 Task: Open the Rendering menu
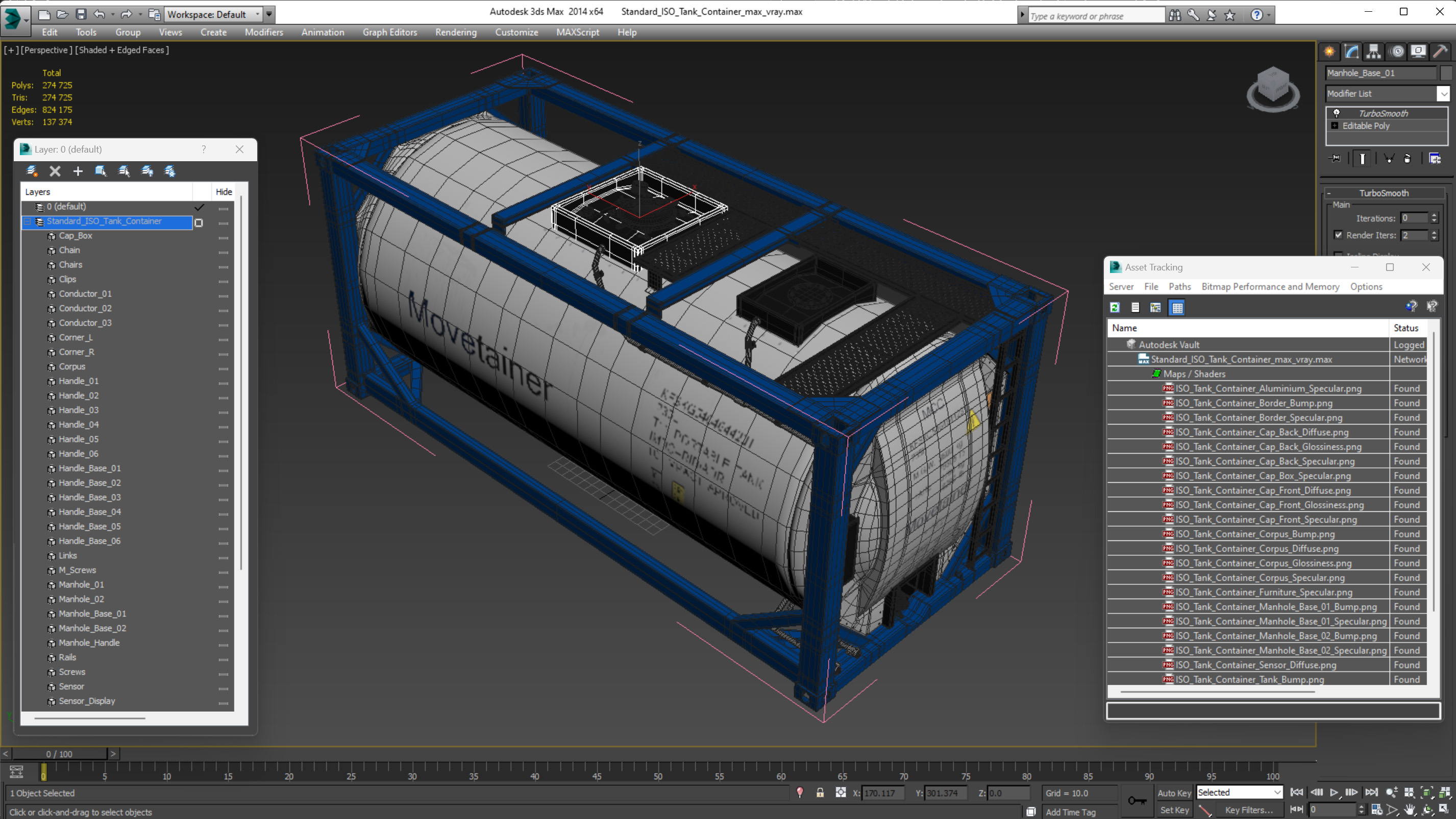(456, 32)
